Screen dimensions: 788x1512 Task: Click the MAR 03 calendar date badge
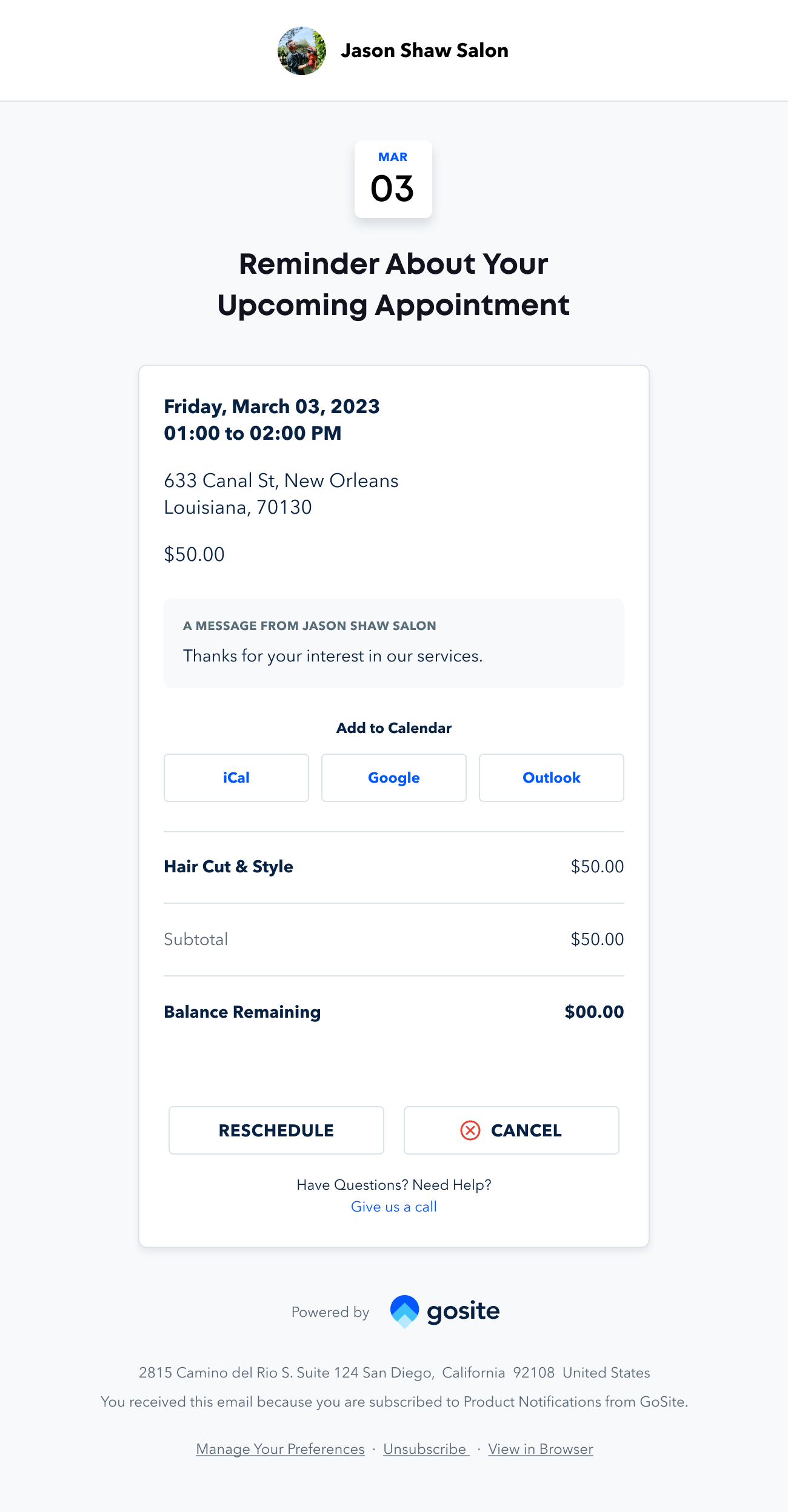pos(393,179)
